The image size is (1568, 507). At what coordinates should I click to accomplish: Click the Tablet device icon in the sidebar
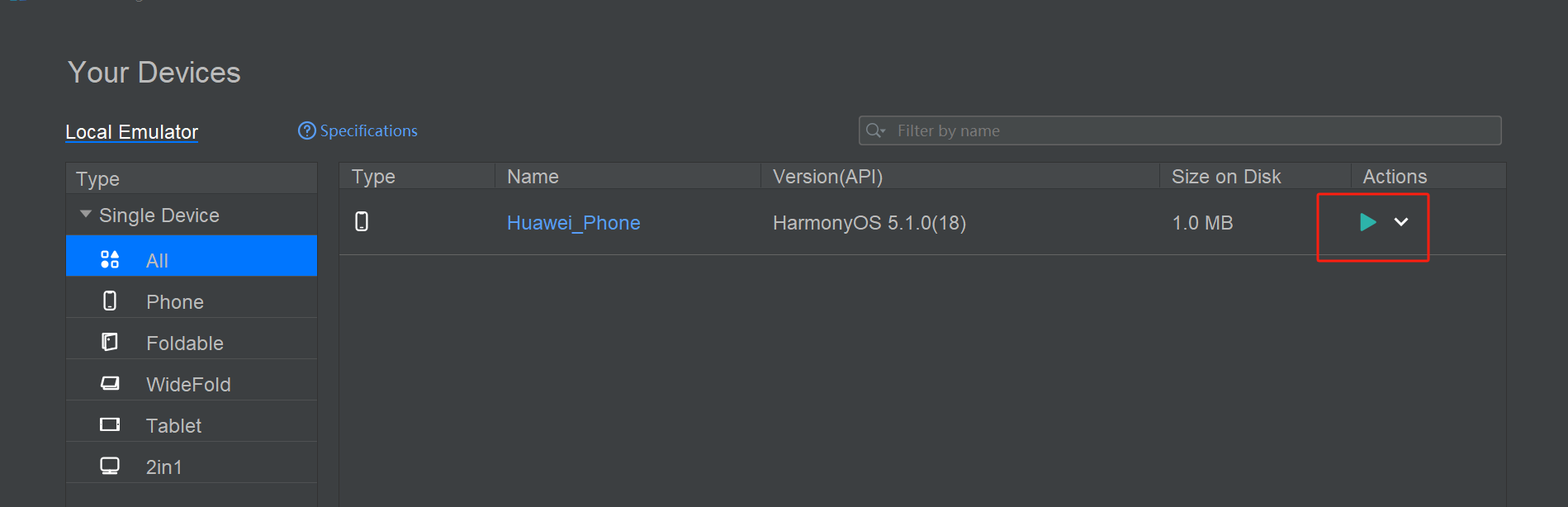point(110,424)
